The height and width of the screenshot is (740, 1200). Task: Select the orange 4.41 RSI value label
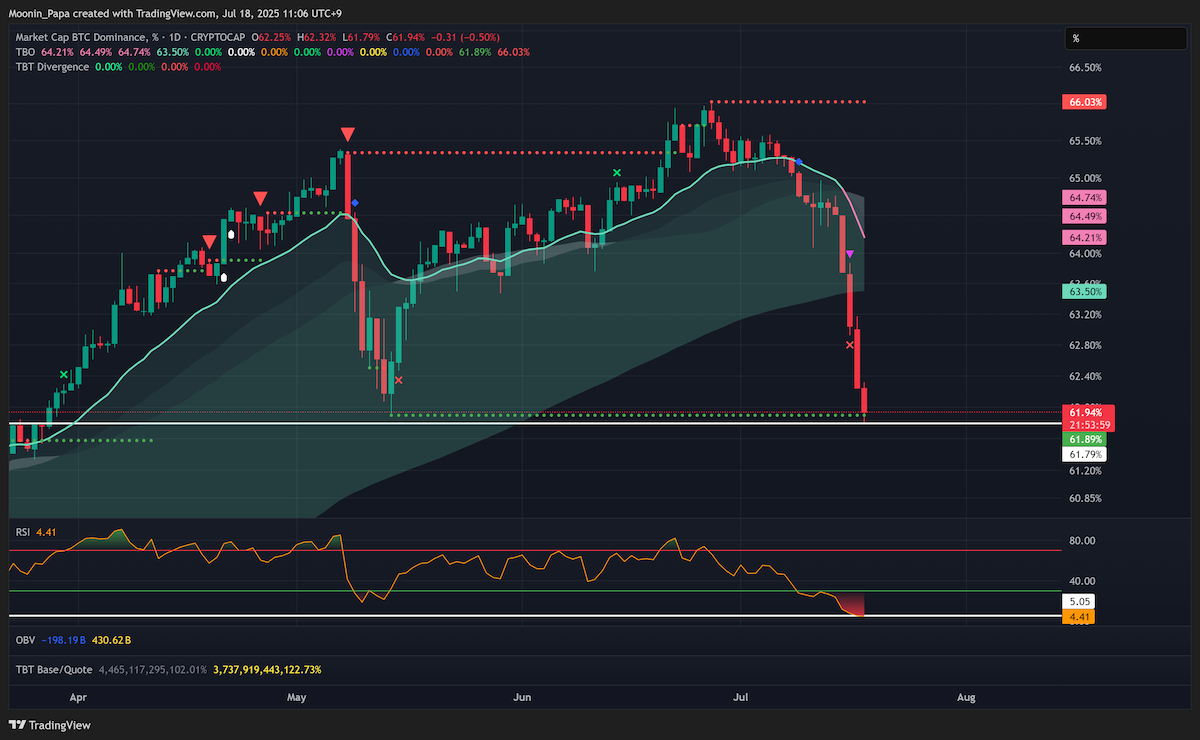1081,618
